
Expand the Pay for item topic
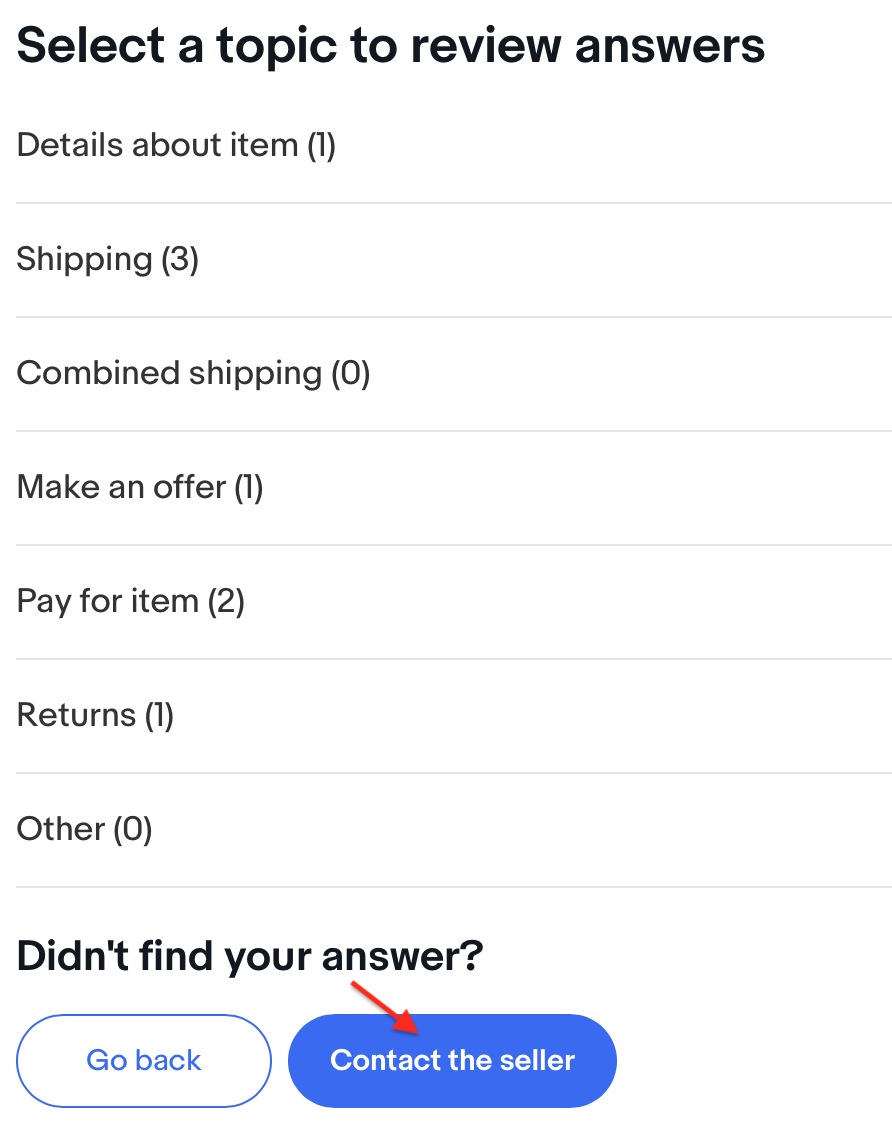click(131, 602)
